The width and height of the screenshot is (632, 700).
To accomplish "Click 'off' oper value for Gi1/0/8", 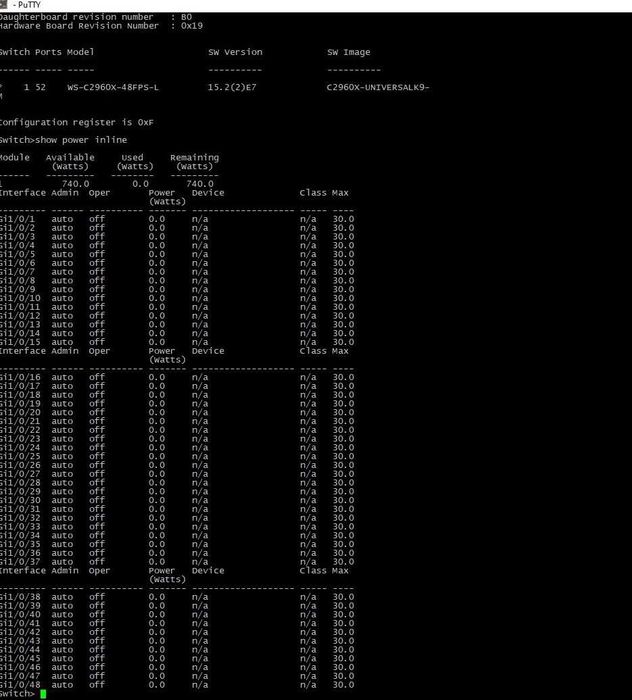I will point(96,281).
